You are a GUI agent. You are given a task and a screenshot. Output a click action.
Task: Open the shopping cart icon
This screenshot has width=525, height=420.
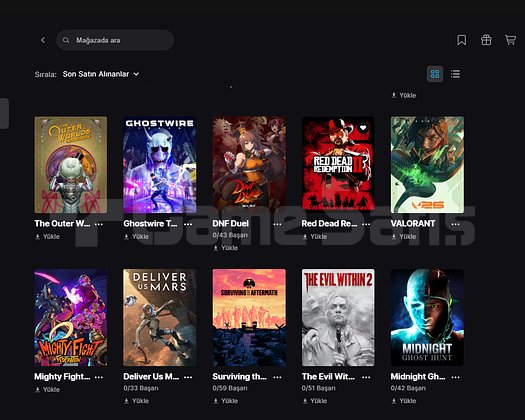click(510, 40)
